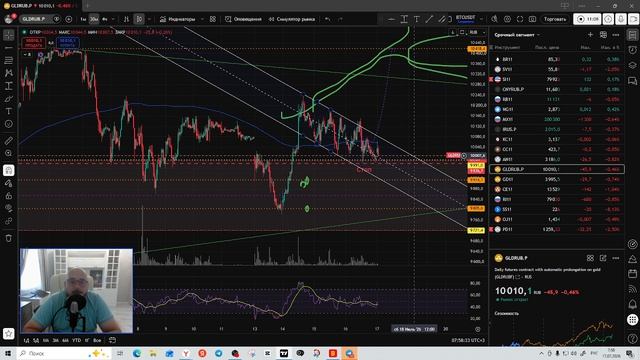Viewport: 640px width, 360px height.
Task: Select the Text tool in left sidebar
Action: point(9,111)
